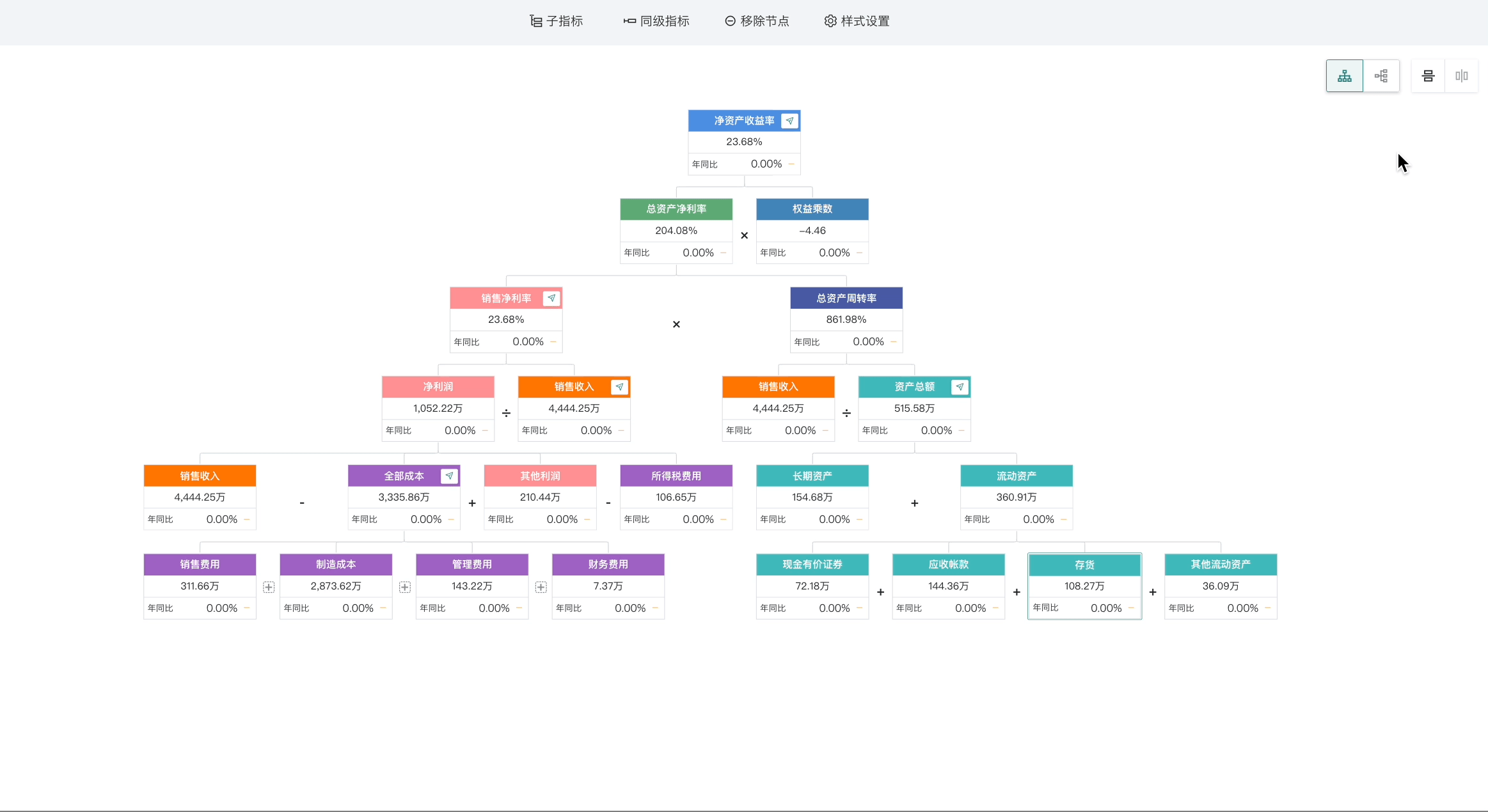Screen dimensions: 1488x812
Task: Click drill icon on 销售净利率 node
Action: (x=551, y=298)
